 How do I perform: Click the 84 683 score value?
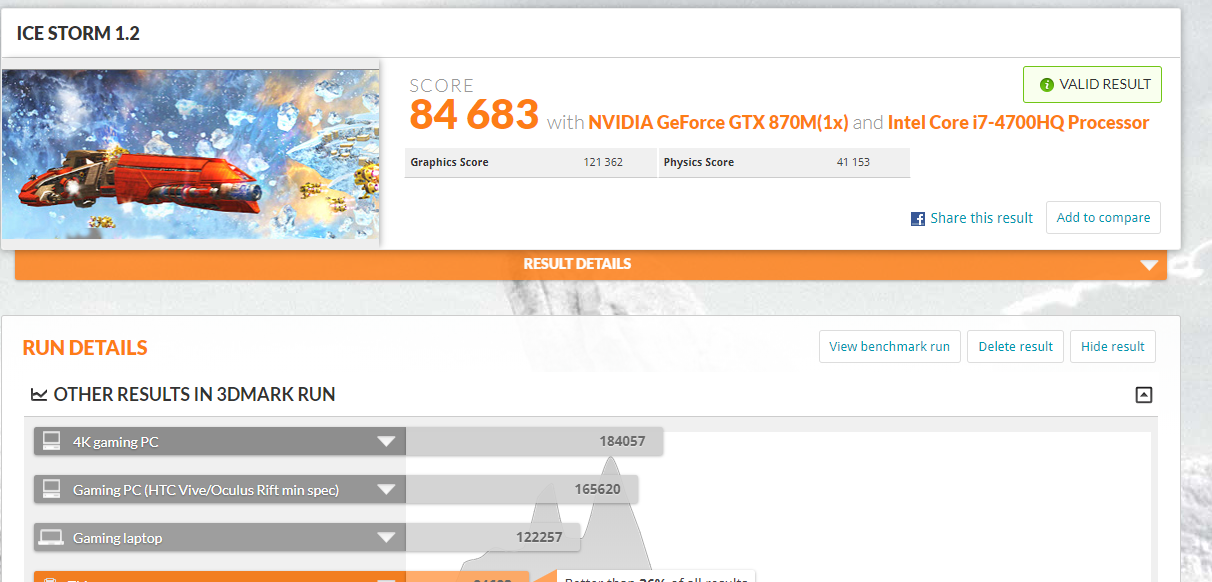click(474, 115)
